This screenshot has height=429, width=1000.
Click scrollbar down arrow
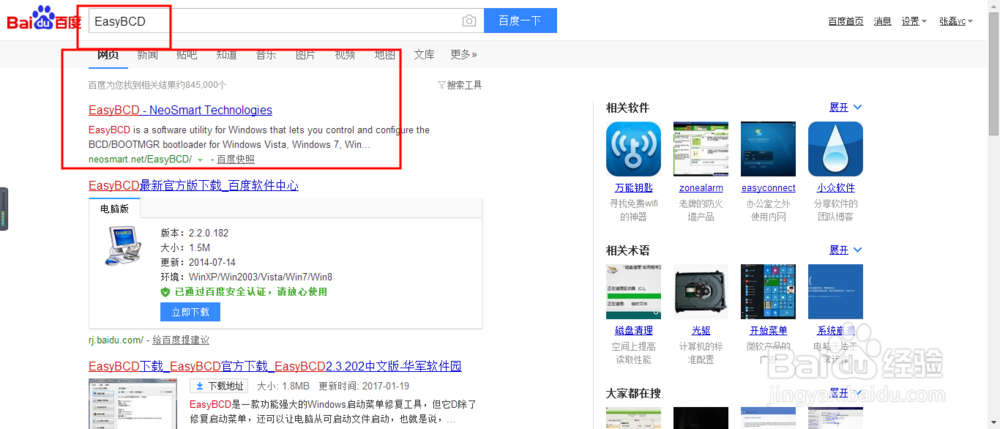point(994,423)
